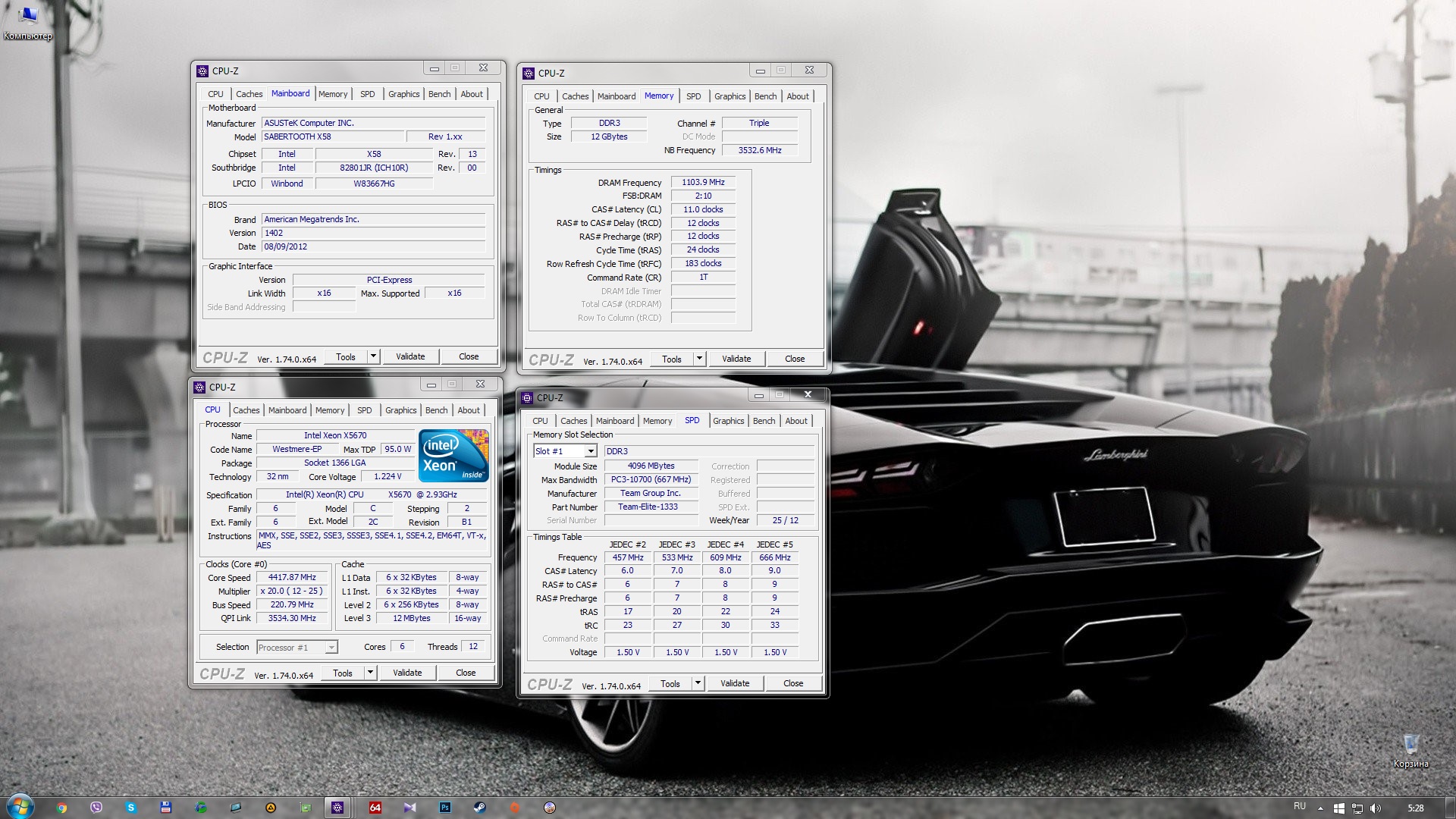
Task: Open the Windows Start menu orb
Action: pos(20,806)
